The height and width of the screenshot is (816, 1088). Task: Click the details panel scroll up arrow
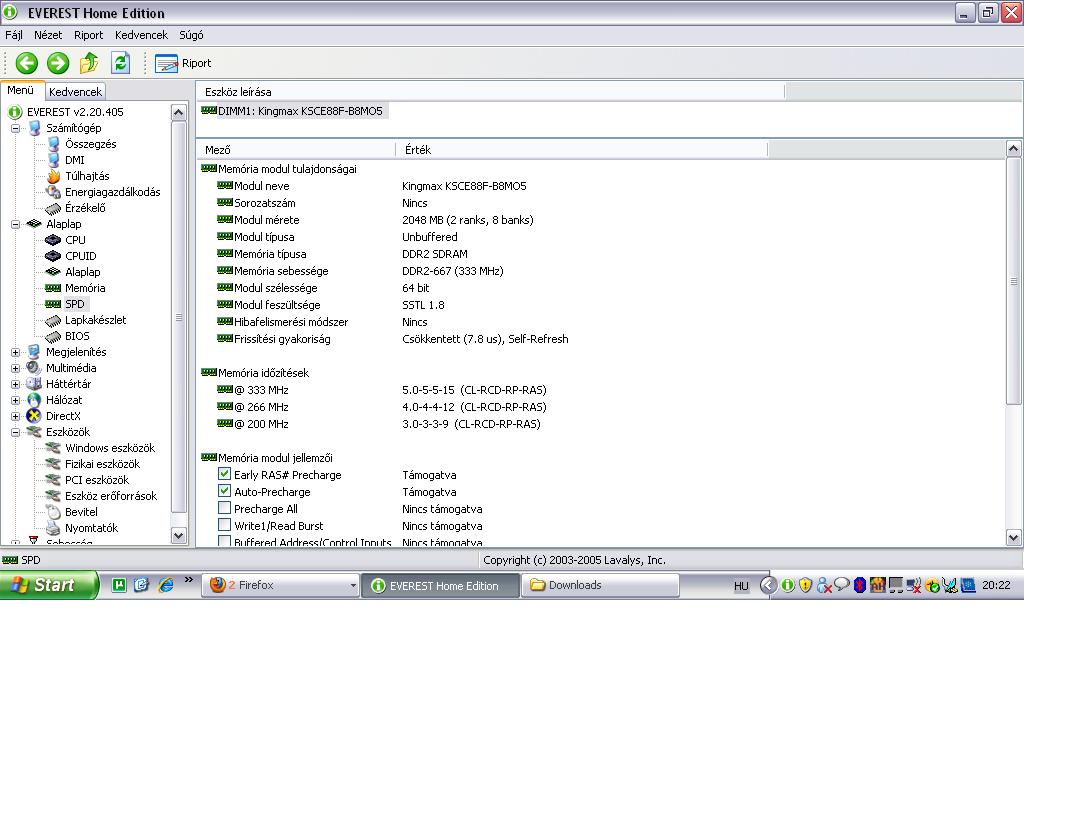[x=1013, y=148]
